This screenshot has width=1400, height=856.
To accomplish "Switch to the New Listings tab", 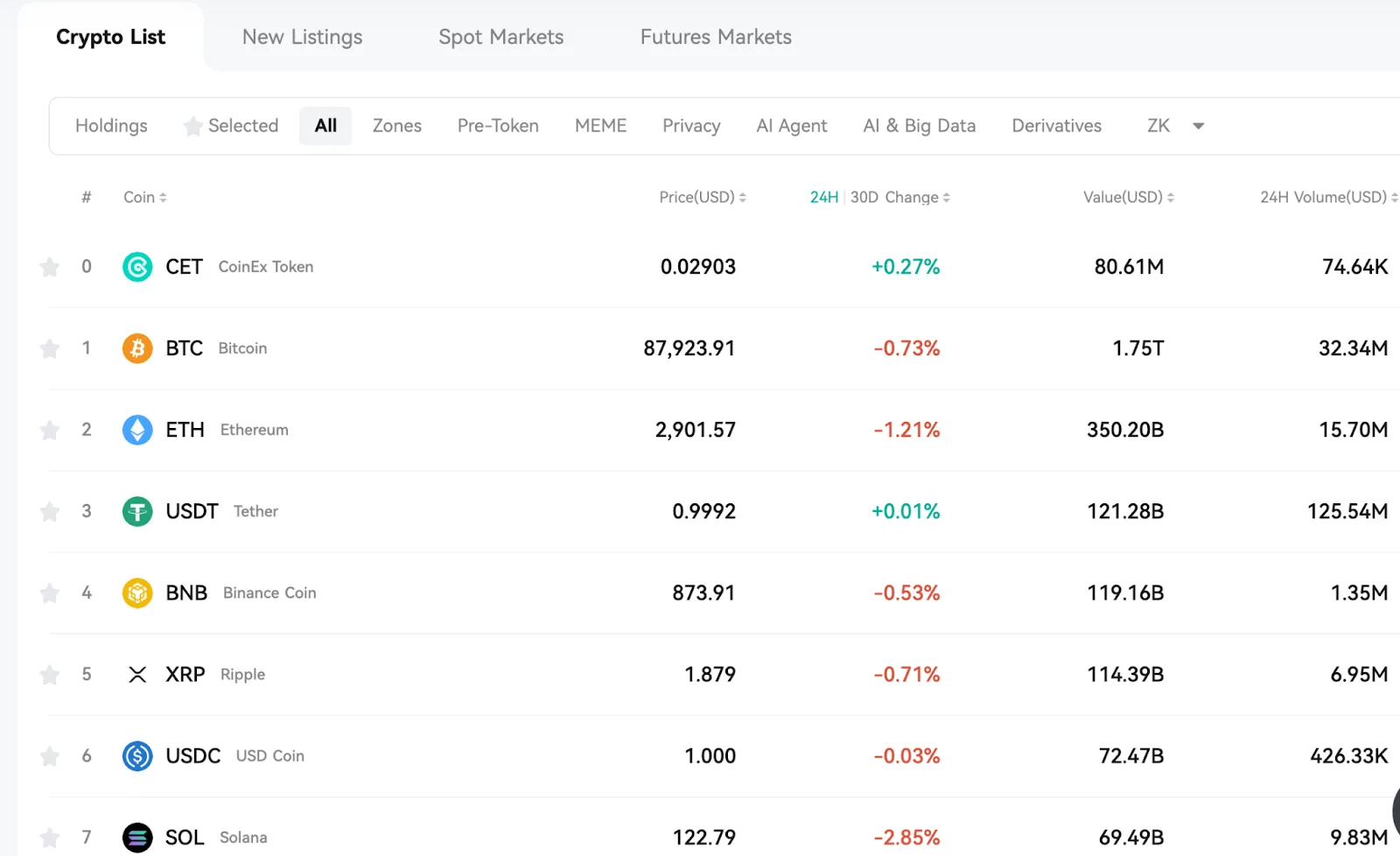I will pyautogui.click(x=302, y=37).
